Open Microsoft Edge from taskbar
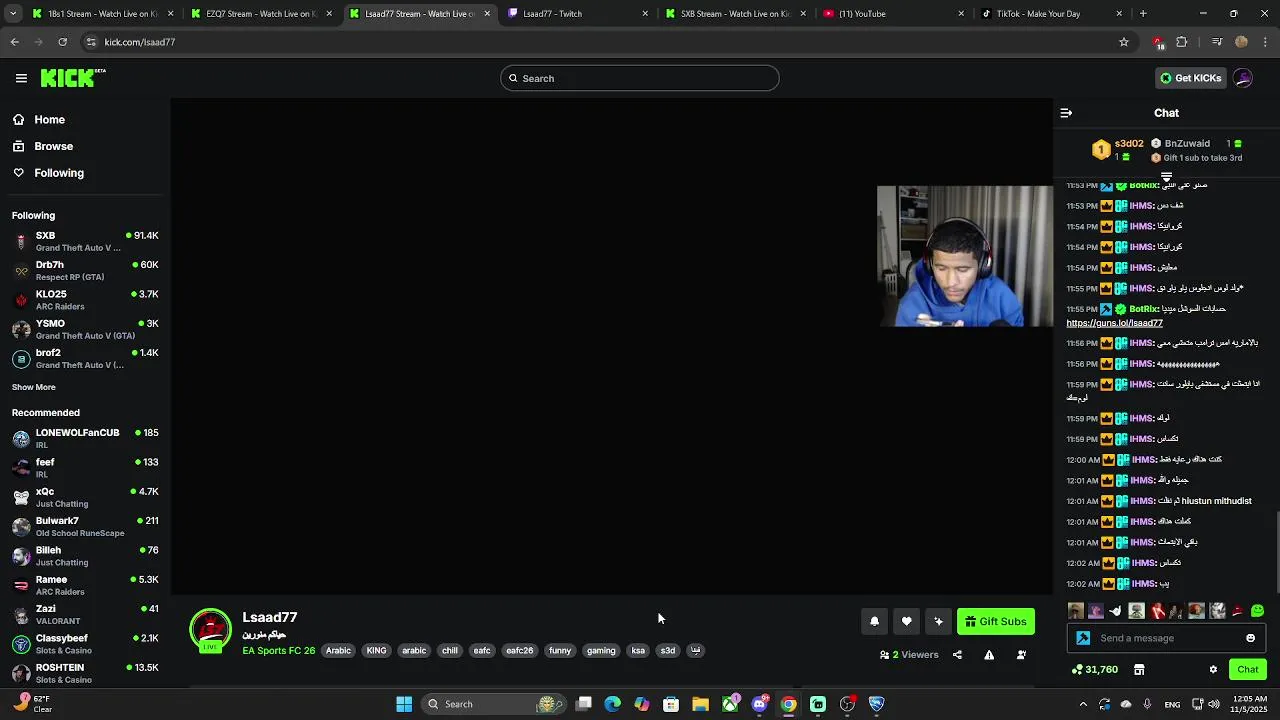Image resolution: width=1280 pixels, height=720 pixels. point(613,704)
